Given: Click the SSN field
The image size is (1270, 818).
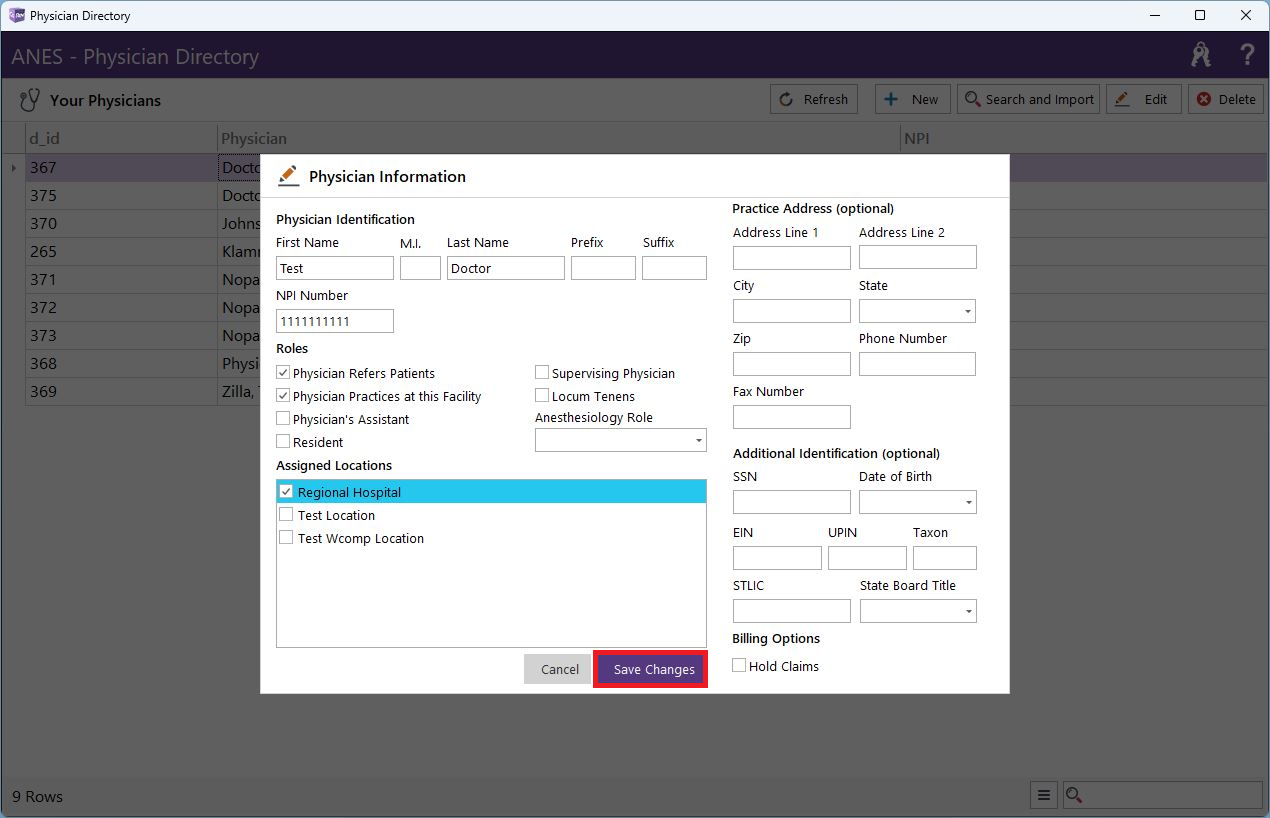Looking at the screenshot, I should [792, 502].
